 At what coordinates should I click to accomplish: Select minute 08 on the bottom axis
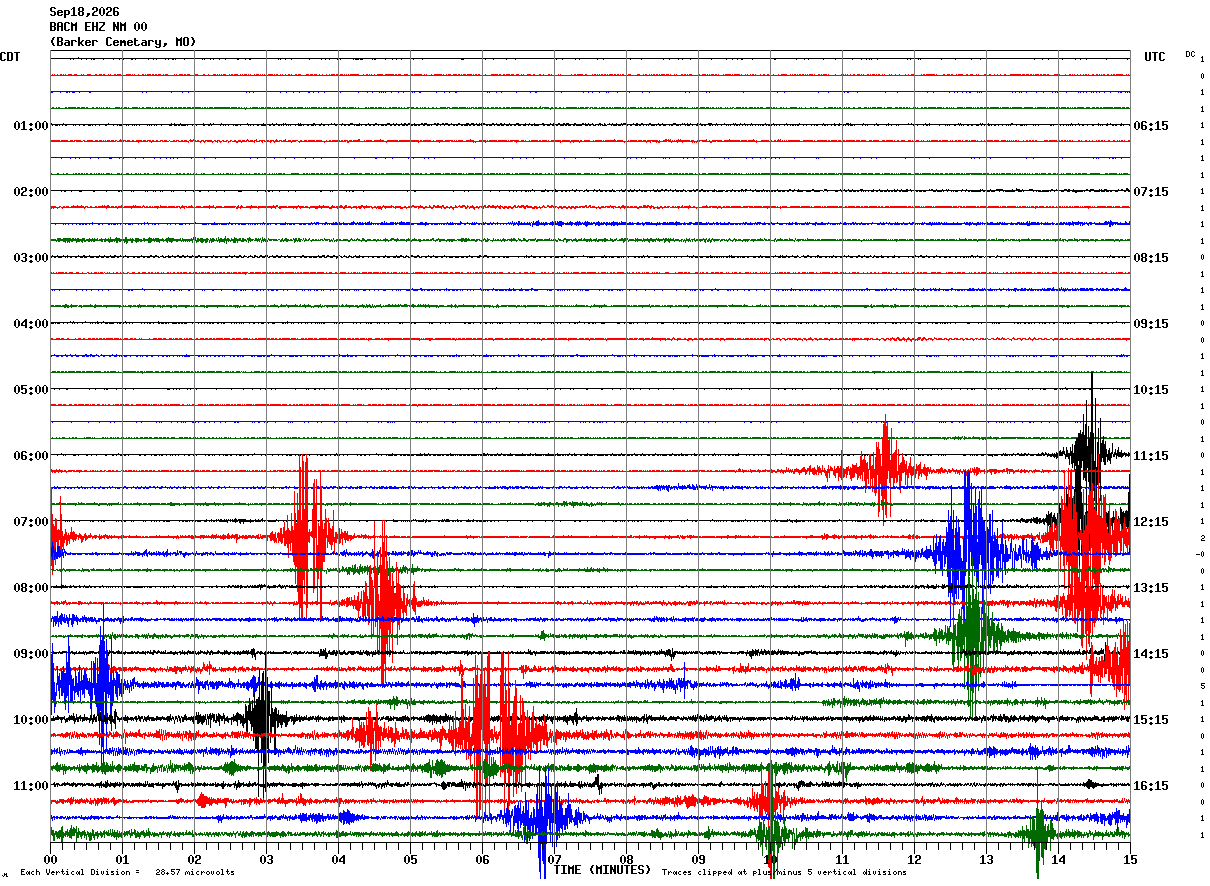click(x=626, y=860)
